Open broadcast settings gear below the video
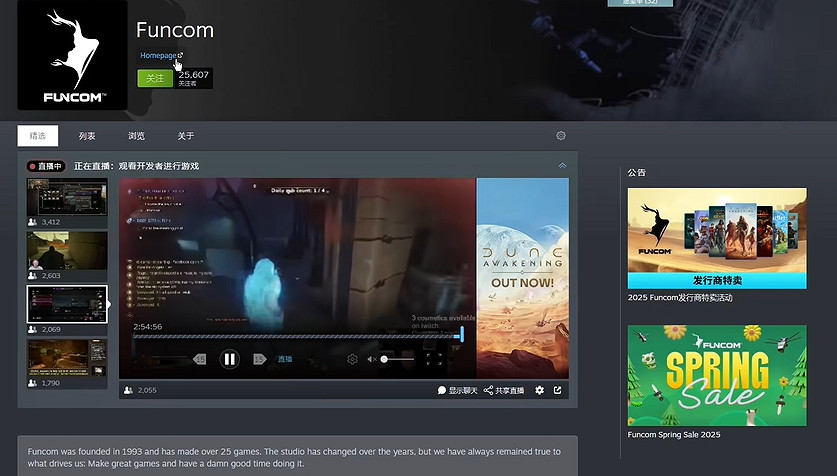The height and width of the screenshot is (476, 837). pos(540,390)
